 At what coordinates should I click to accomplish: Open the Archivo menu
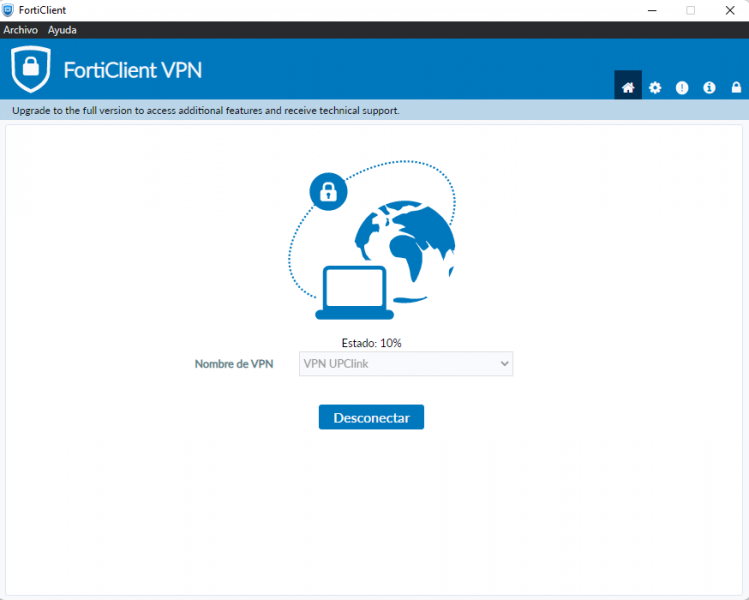[x=20, y=30]
